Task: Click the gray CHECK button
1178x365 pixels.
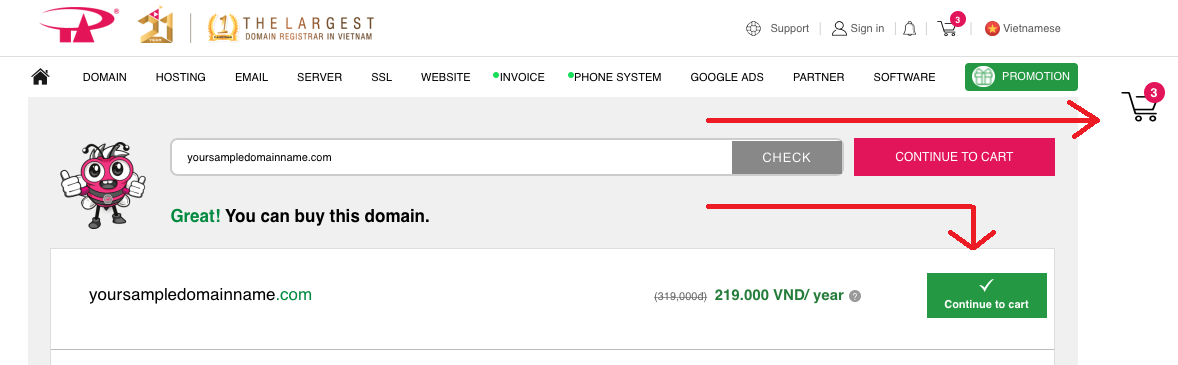Action: tap(787, 158)
